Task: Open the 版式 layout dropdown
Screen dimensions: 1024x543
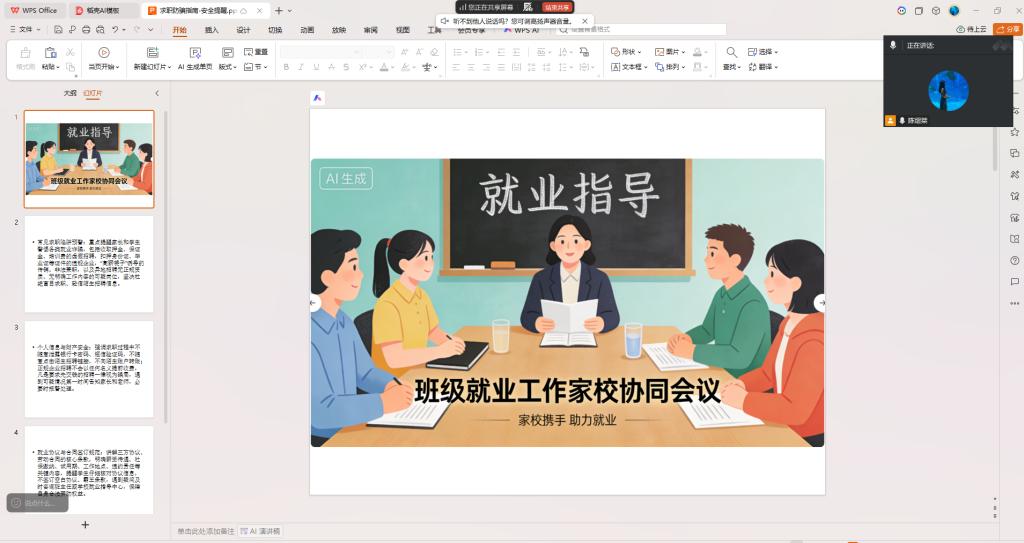Action: click(228, 67)
